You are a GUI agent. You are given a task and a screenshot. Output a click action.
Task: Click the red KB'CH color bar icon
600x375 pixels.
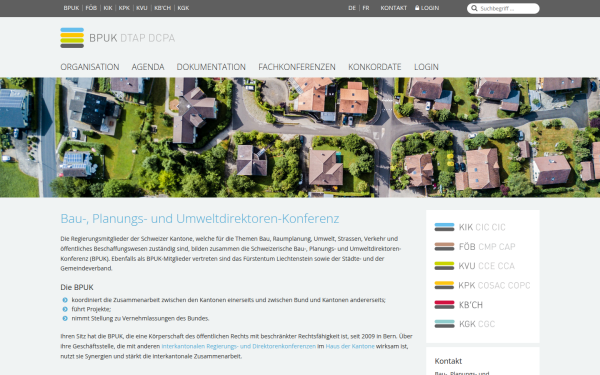point(444,305)
